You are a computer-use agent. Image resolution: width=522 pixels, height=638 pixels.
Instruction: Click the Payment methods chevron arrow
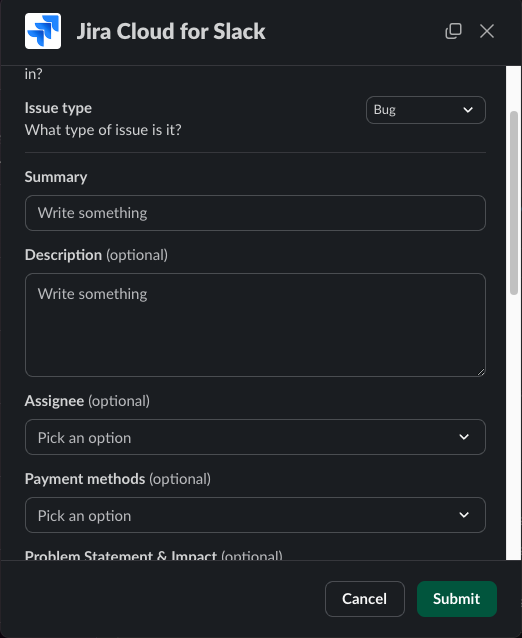[464, 515]
